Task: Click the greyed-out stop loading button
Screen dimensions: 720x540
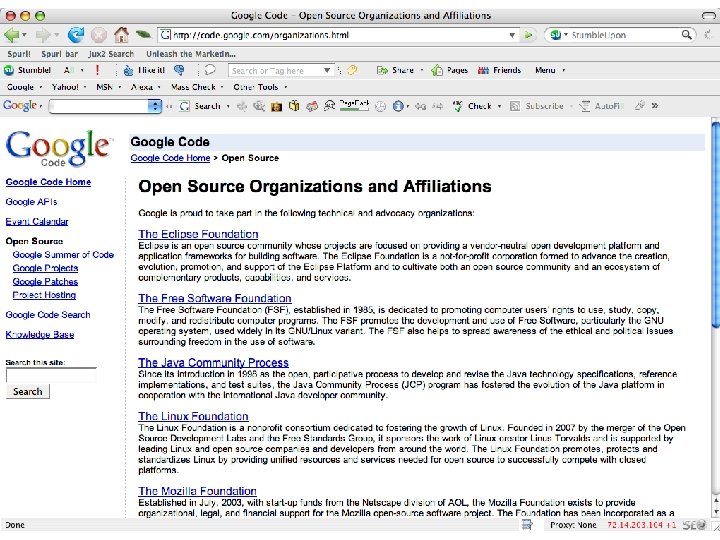Action: (x=98, y=35)
